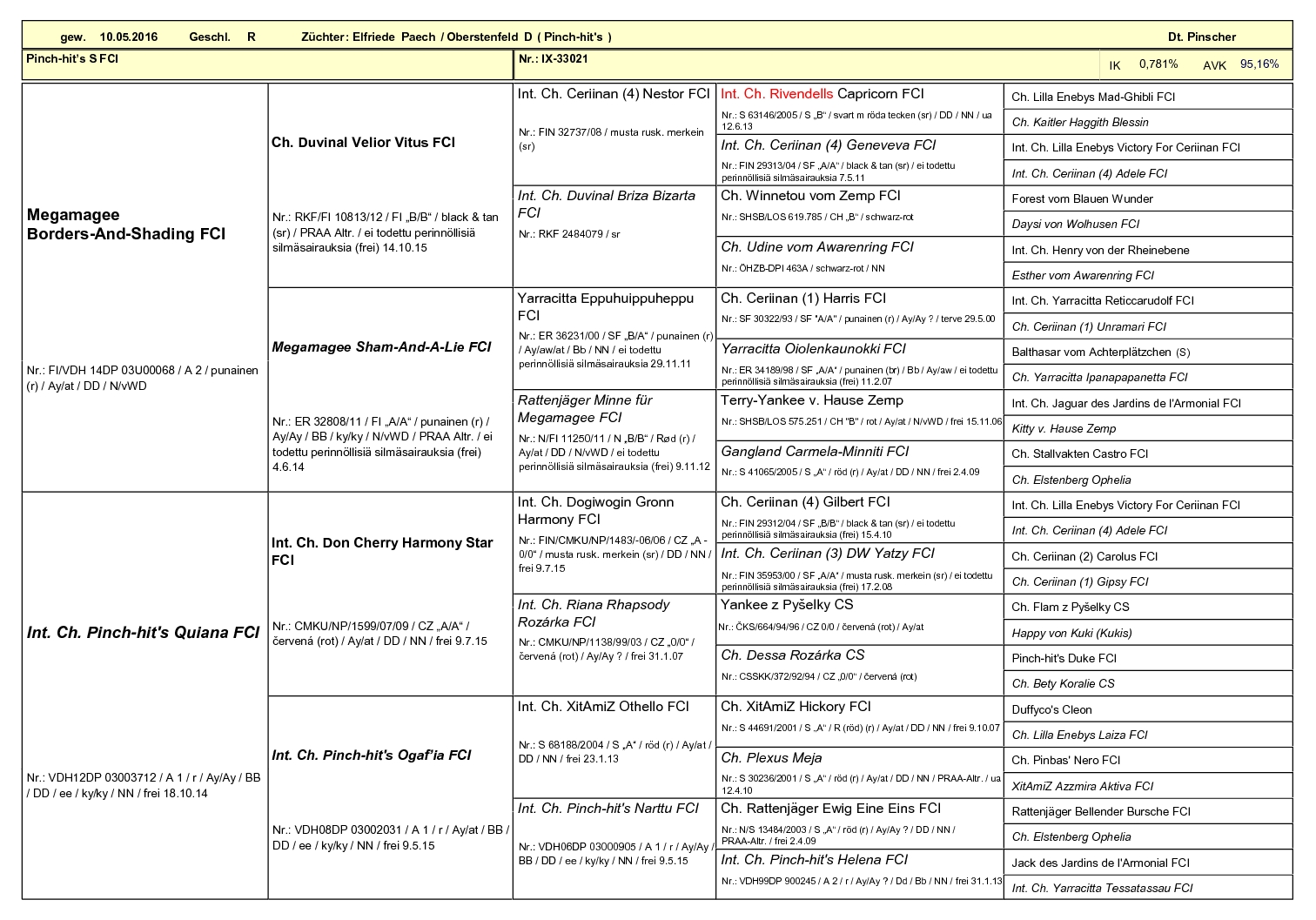Image resolution: width=1316 pixels, height=920 pixels.
Task: Click "Ch. Ceriinan (2) Carolus FCI"
Action: point(1085,557)
